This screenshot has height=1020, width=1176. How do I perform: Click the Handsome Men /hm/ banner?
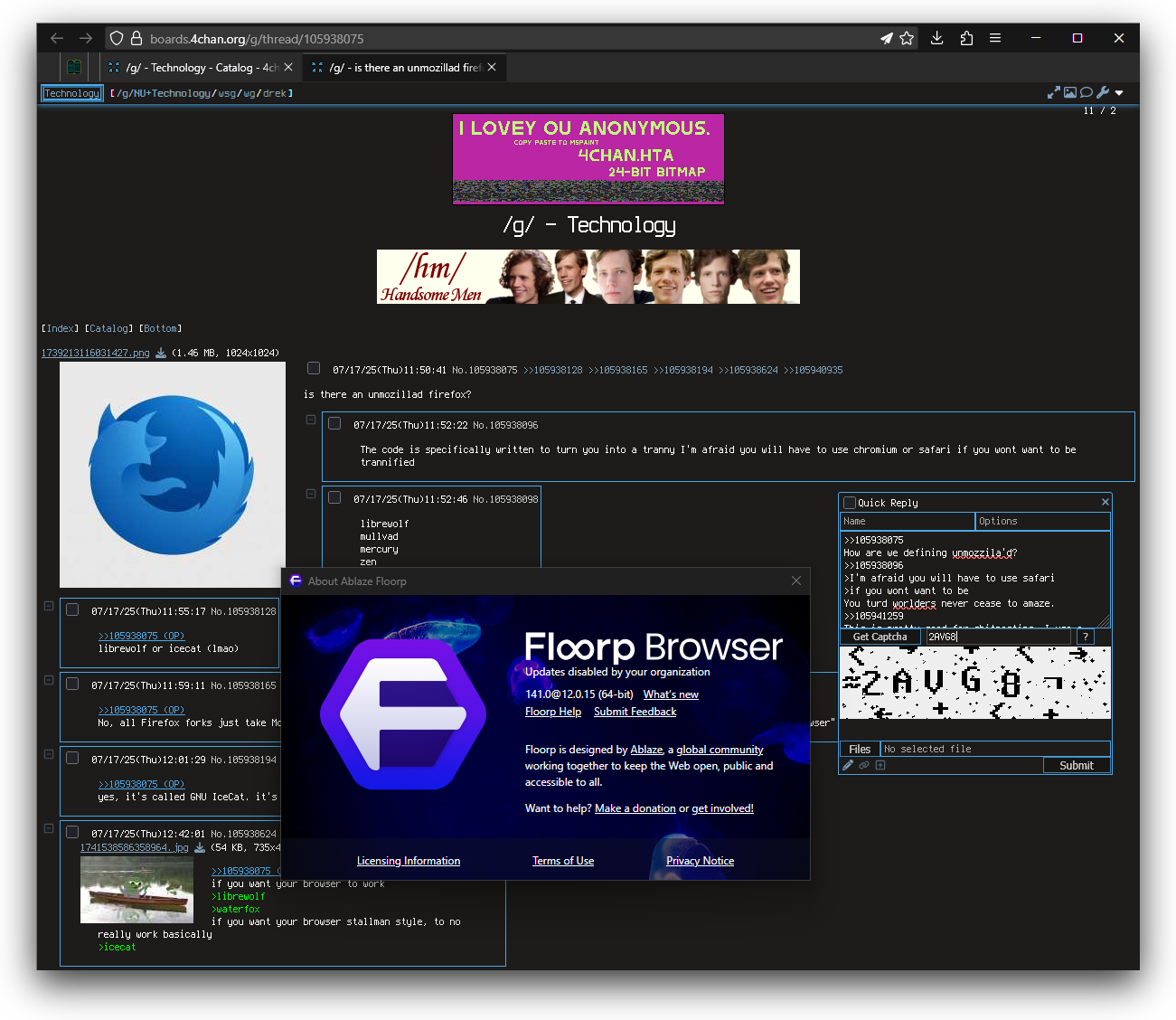pyautogui.click(x=588, y=277)
